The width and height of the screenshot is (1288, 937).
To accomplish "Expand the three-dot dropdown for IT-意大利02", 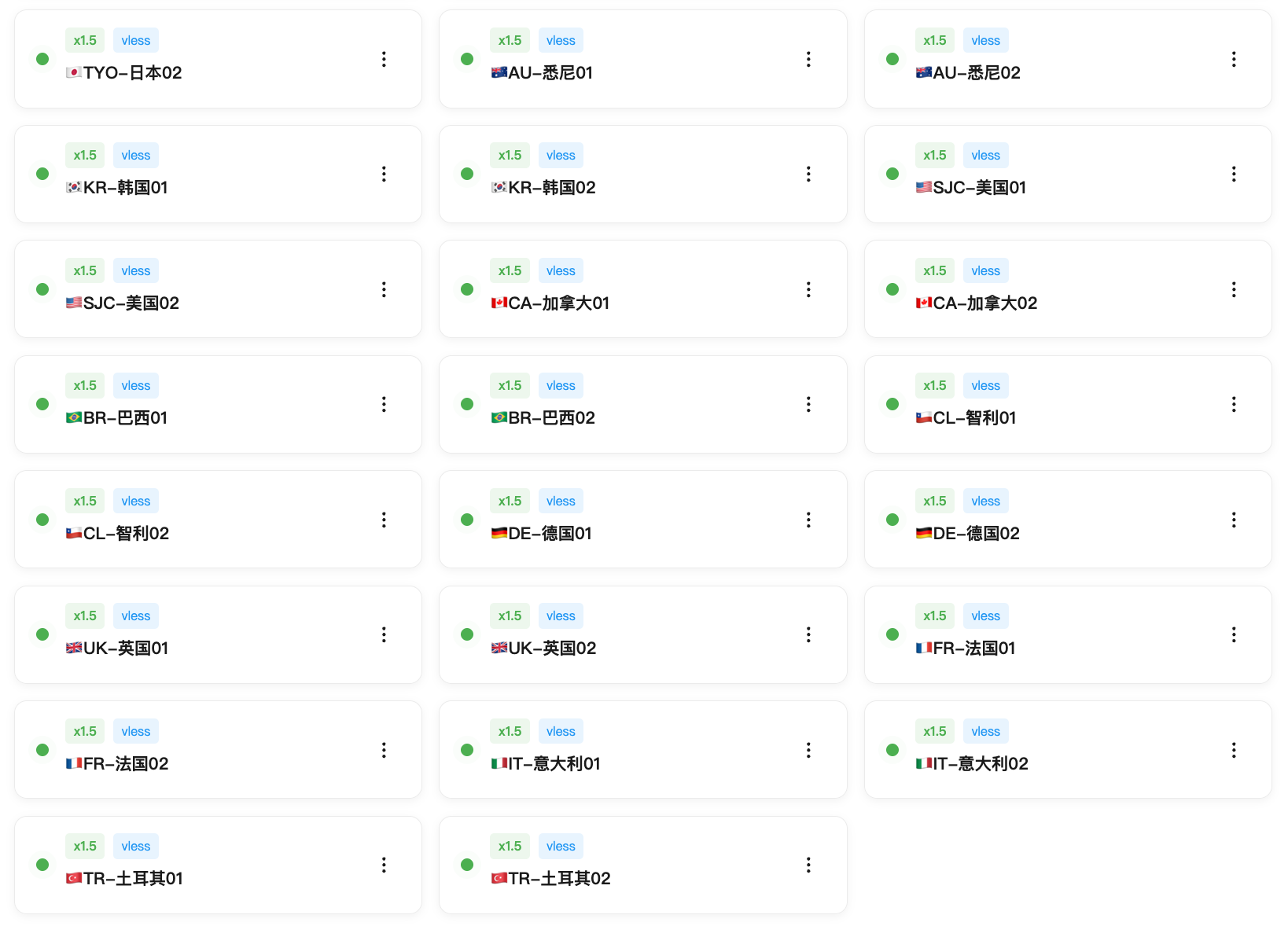I will (1234, 750).
